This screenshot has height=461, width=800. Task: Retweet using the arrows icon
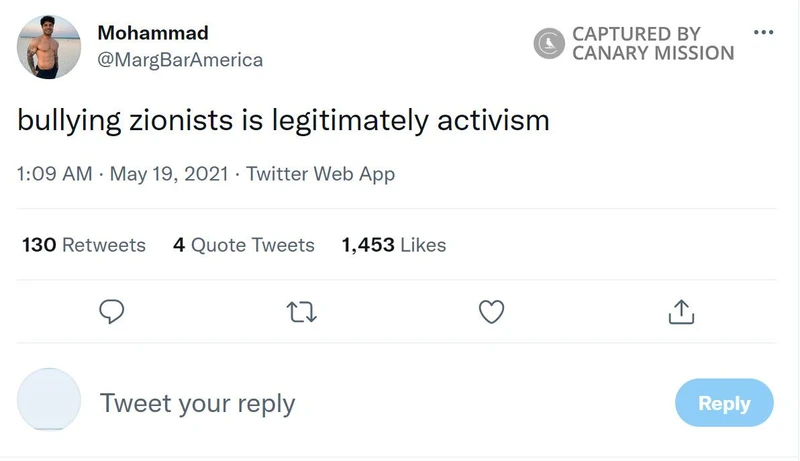[x=302, y=313]
